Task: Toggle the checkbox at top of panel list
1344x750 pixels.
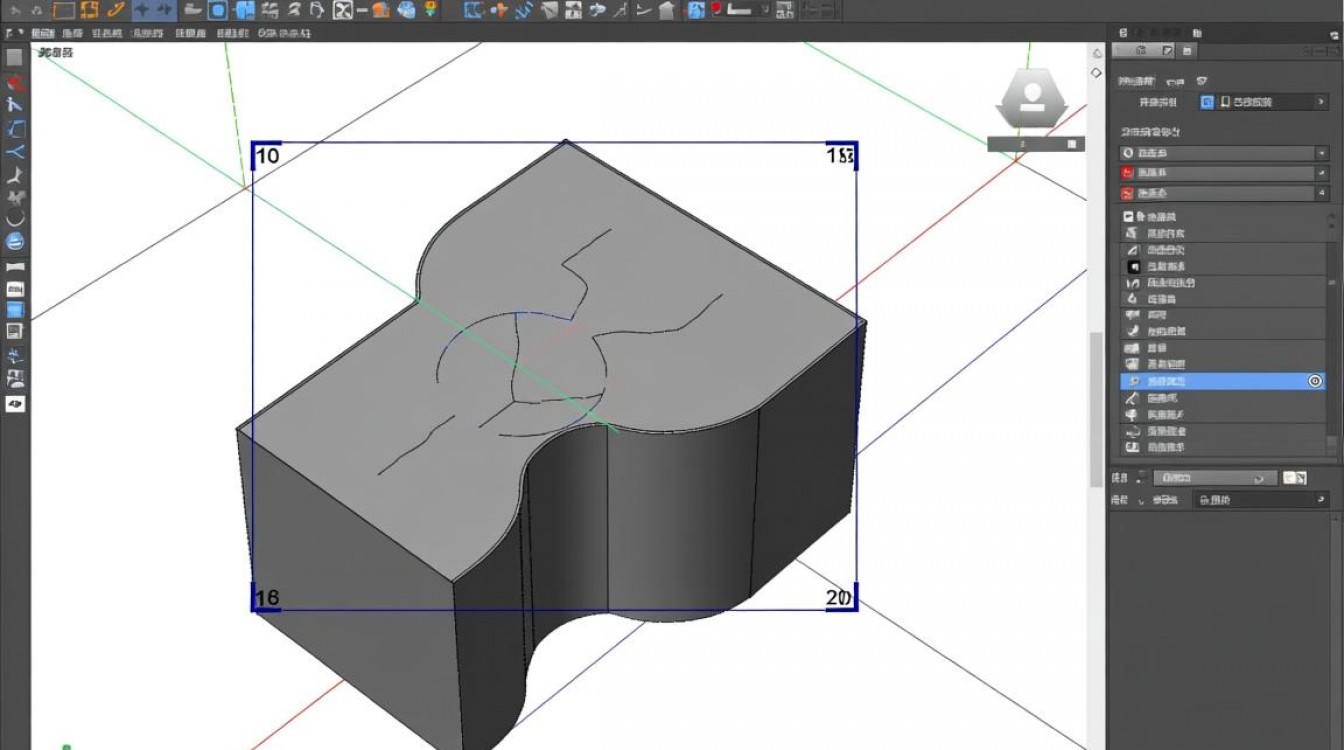Action: tap(1129, 216)
